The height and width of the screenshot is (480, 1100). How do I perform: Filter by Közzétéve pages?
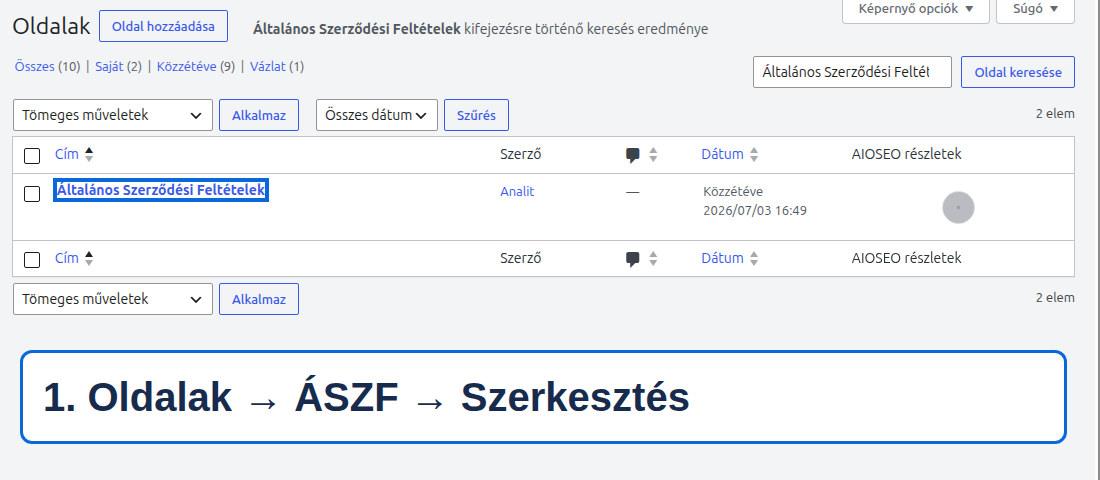pos(187,67)
